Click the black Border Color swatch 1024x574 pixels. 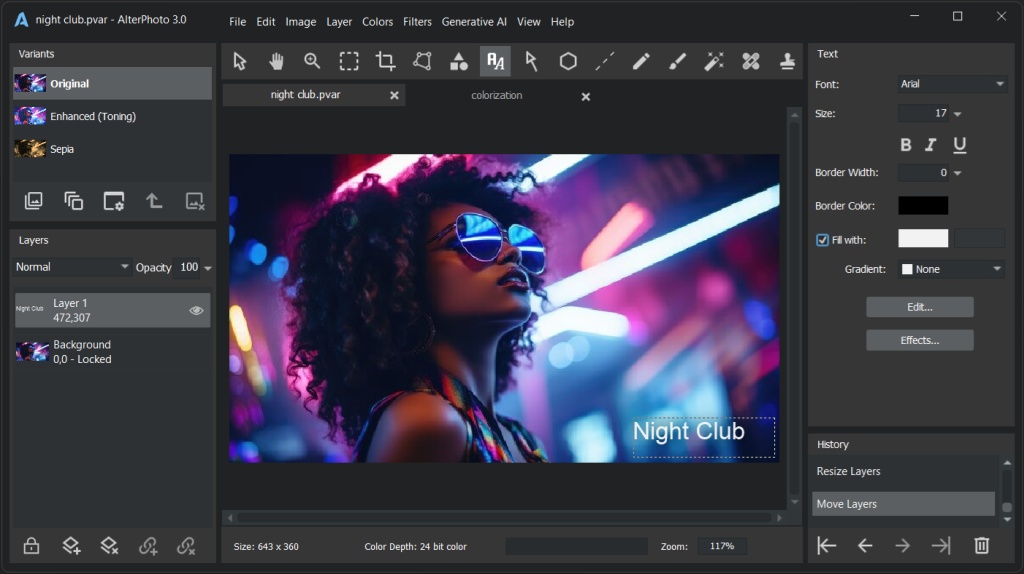click(x=922, y=206)
